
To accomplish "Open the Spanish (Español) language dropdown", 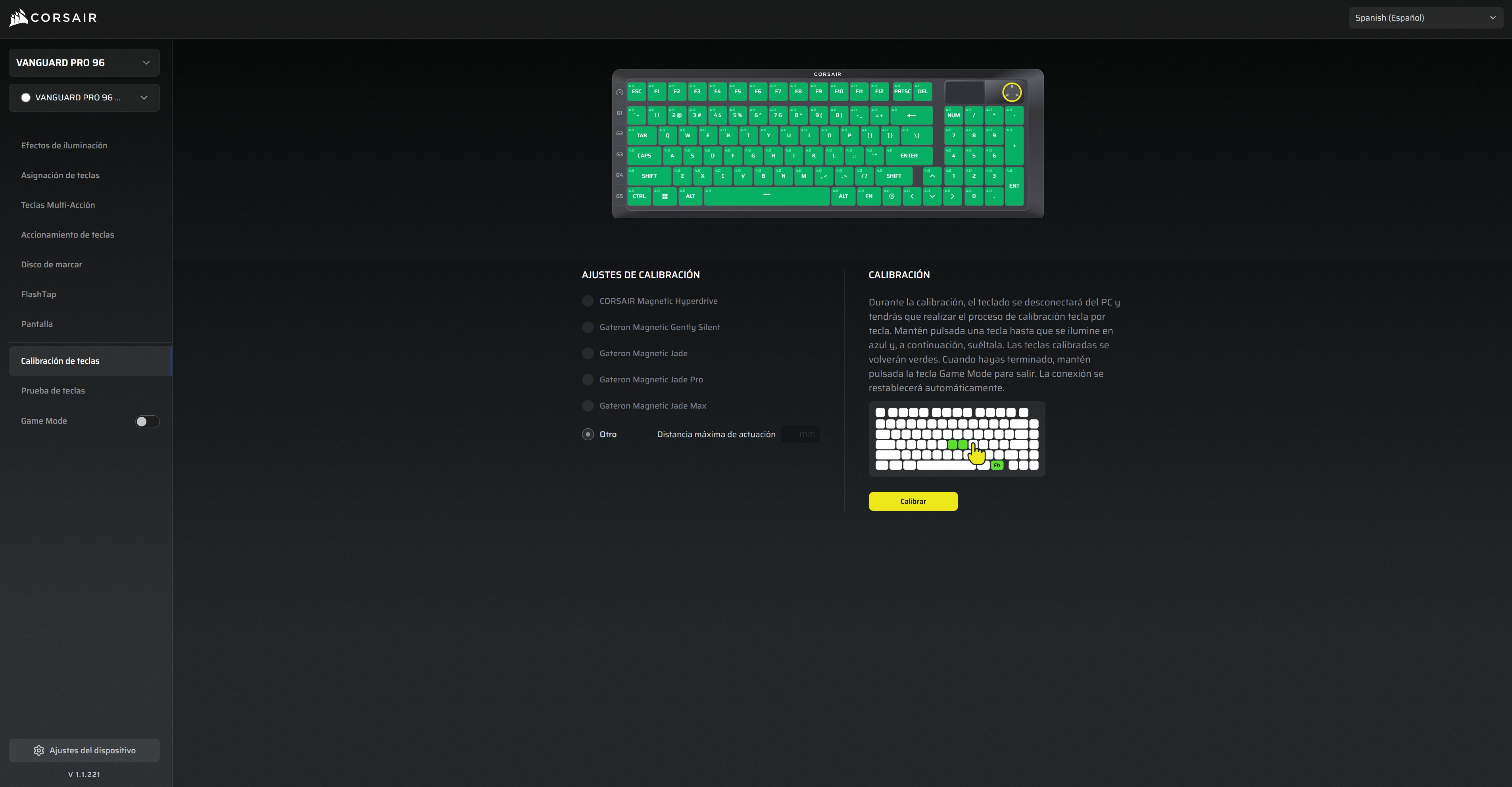I will [1425, 17].
